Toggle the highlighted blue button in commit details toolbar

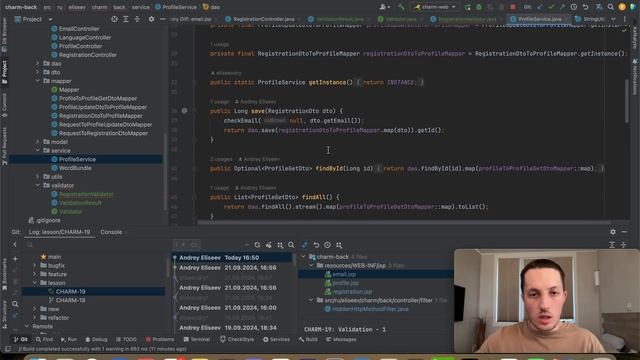click(304, 245)
